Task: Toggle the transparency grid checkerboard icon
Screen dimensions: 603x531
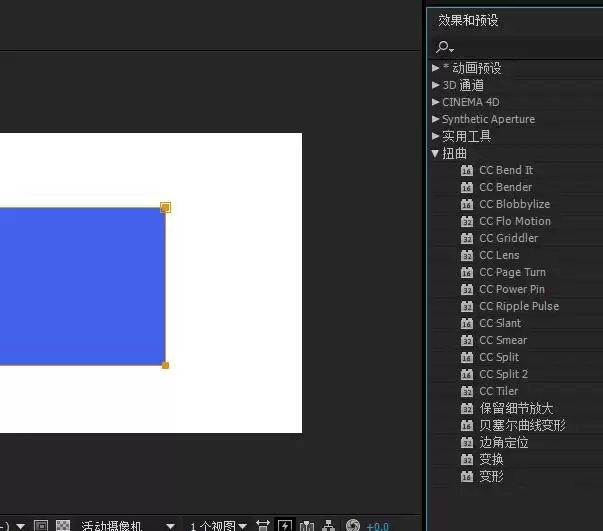Action: tap(63, 526)
